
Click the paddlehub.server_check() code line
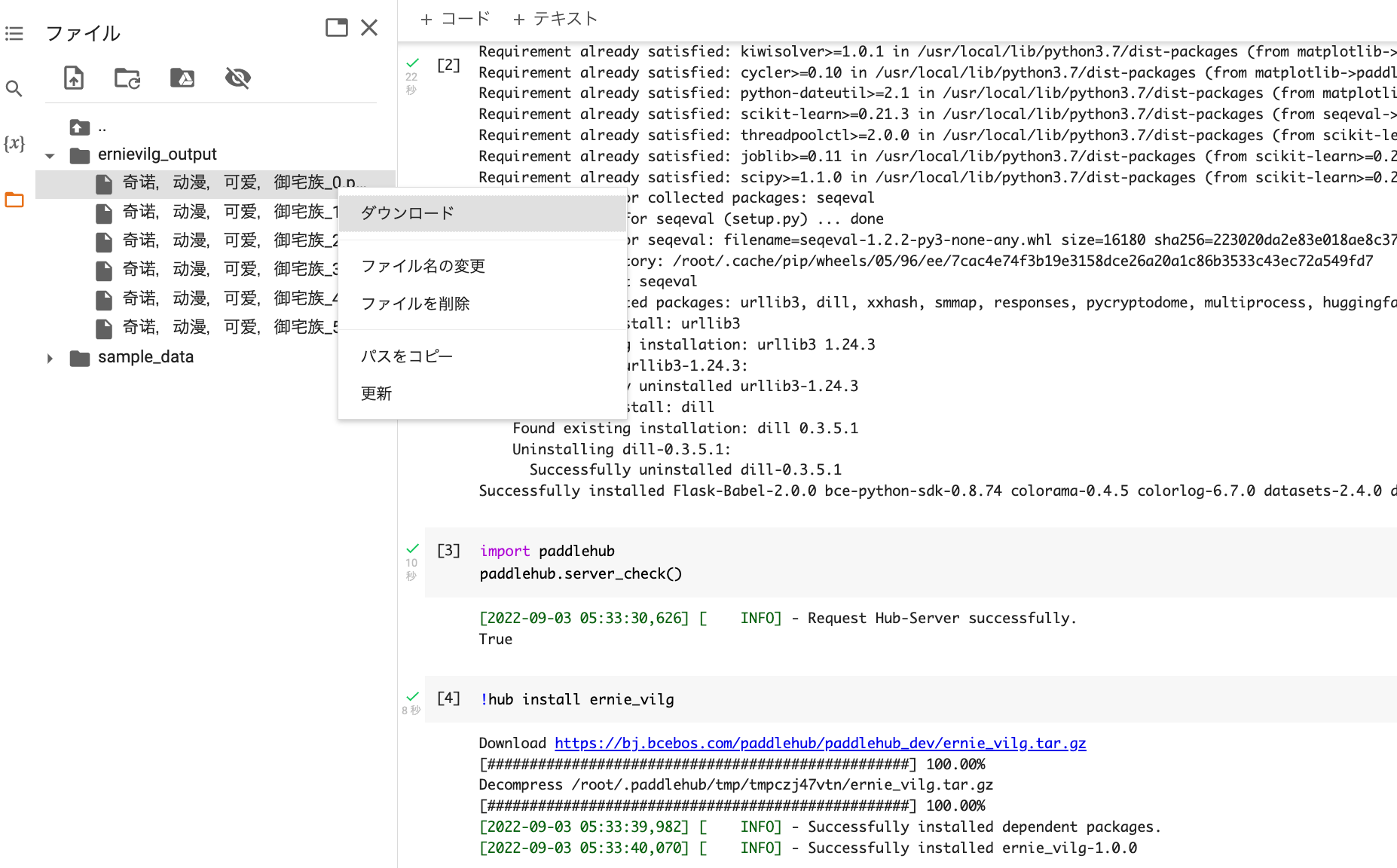581,574
